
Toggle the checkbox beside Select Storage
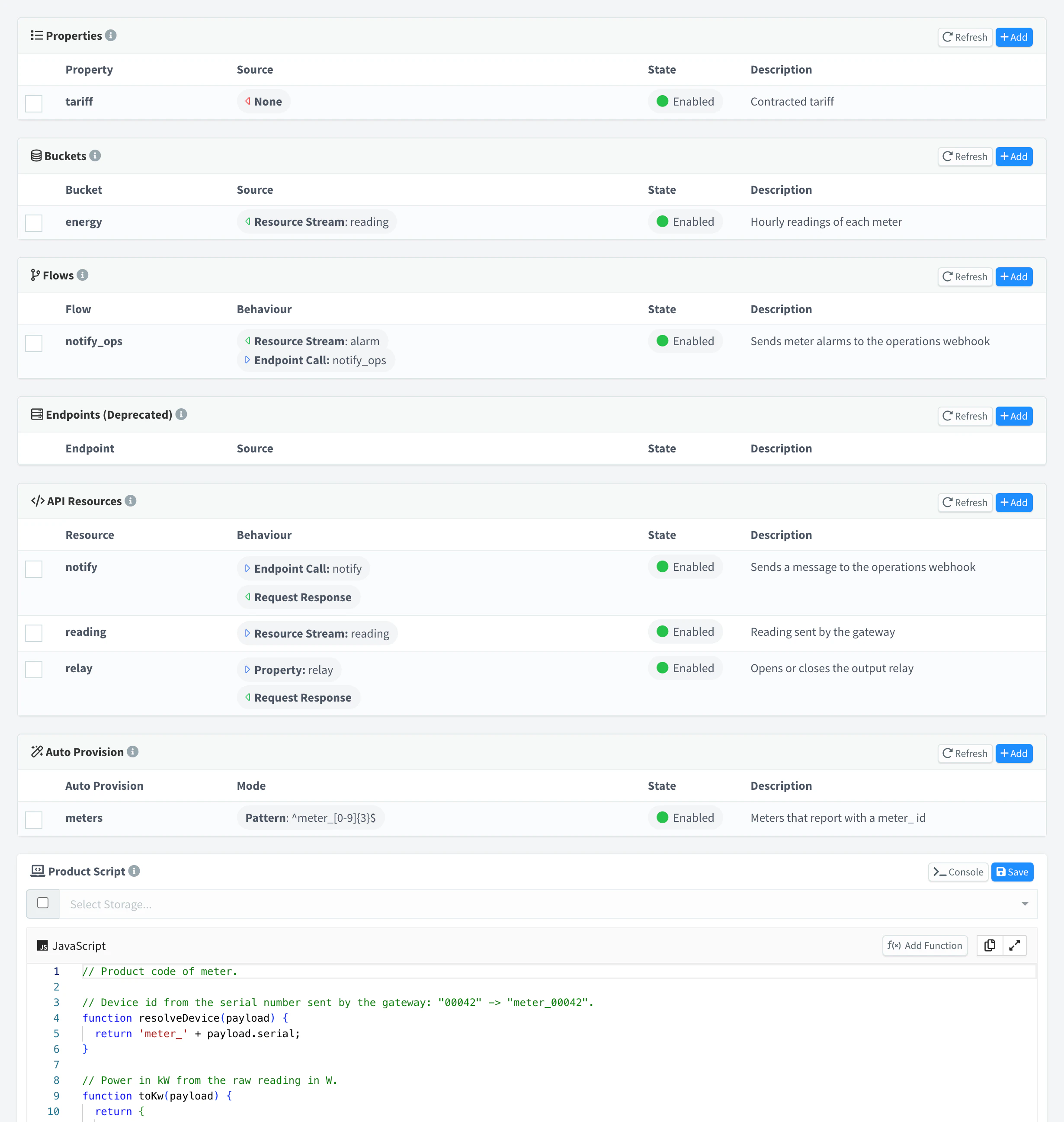(x=43, y=903)
